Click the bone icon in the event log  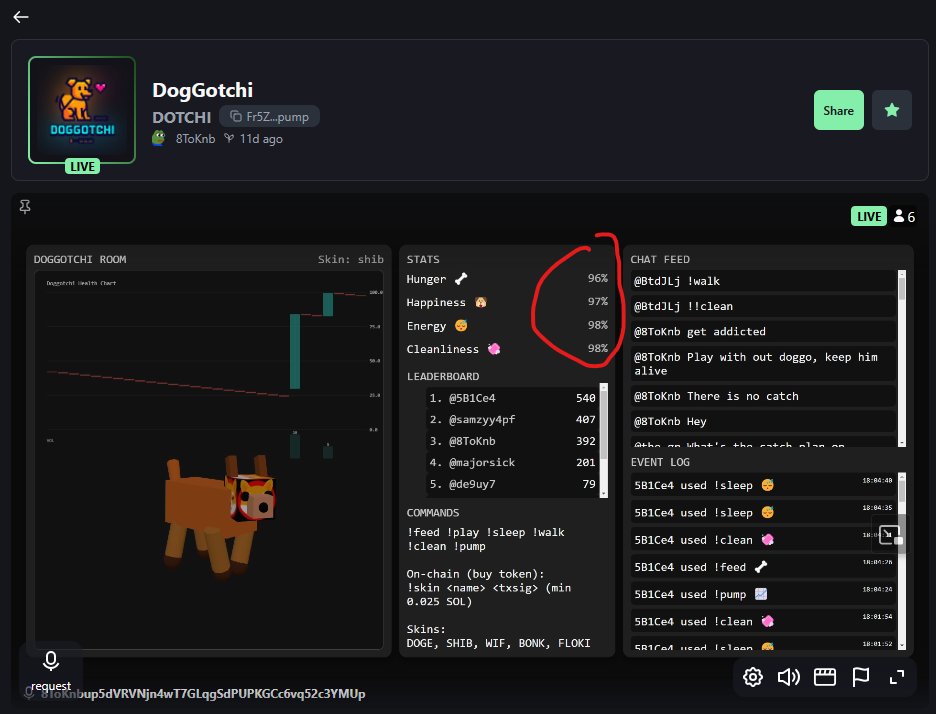click(x=761, y=567)
